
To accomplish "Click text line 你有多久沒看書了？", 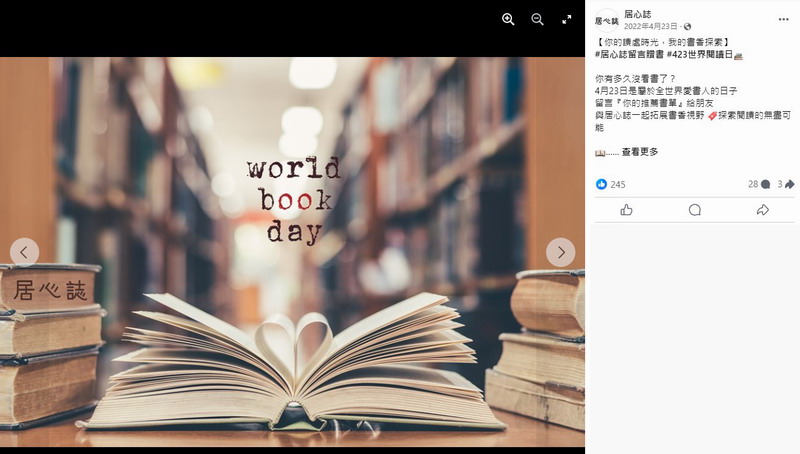I will coord(635,79).
